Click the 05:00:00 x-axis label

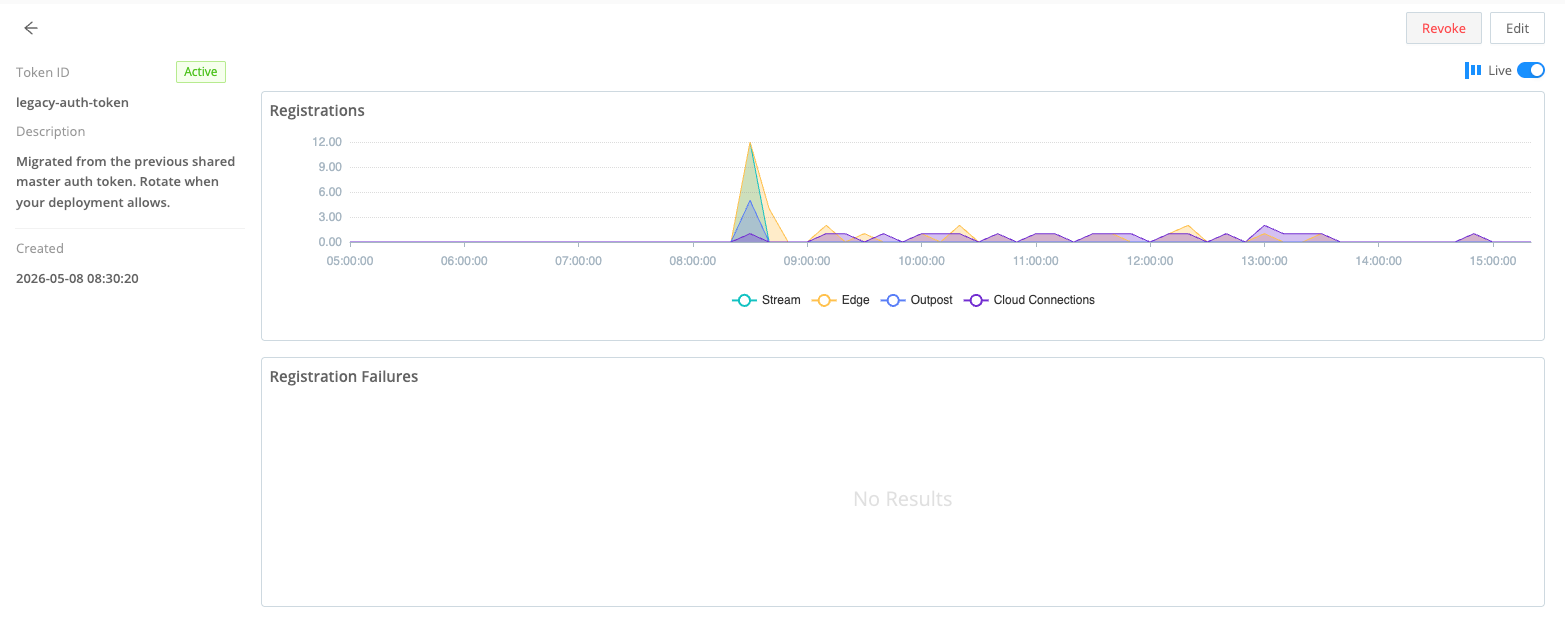[350, 260]
